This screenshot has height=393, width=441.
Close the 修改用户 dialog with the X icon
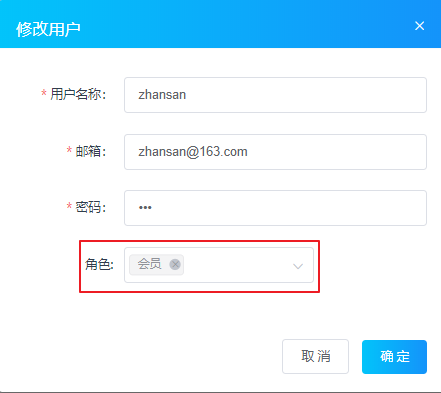click(419, 26)
